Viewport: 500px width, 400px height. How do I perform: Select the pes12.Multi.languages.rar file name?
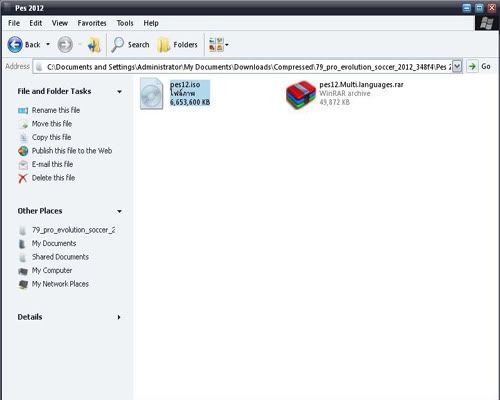tap(361, 85)
